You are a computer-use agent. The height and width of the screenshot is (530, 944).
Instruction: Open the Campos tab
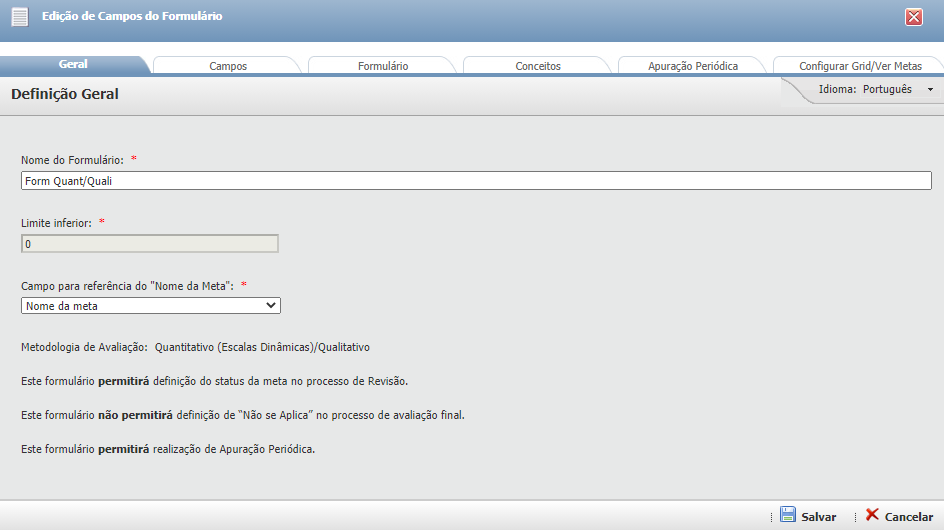[x=228, y=66]
